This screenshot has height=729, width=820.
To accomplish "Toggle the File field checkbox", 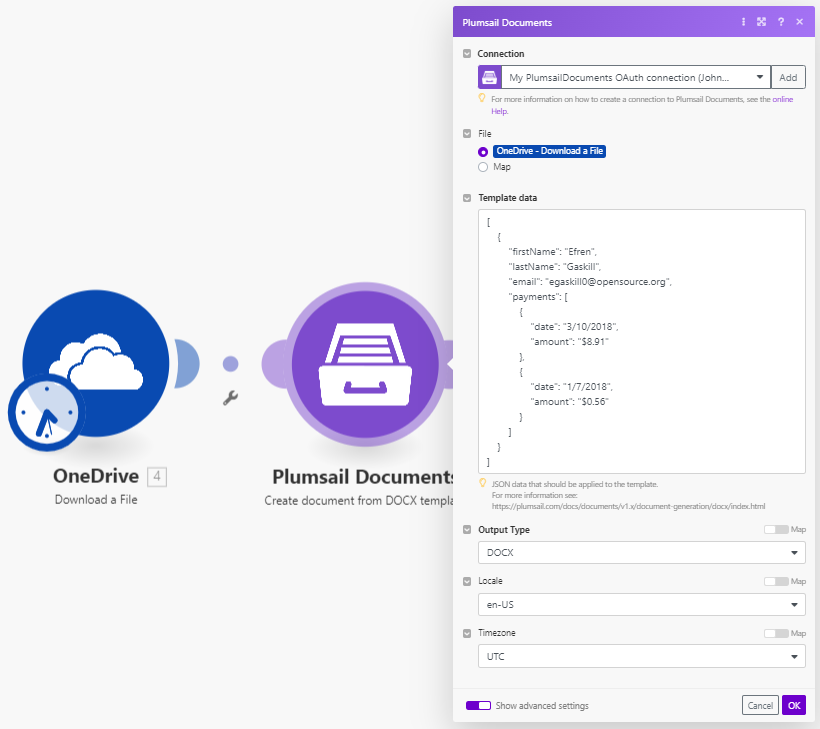I will tap(467, 133).
